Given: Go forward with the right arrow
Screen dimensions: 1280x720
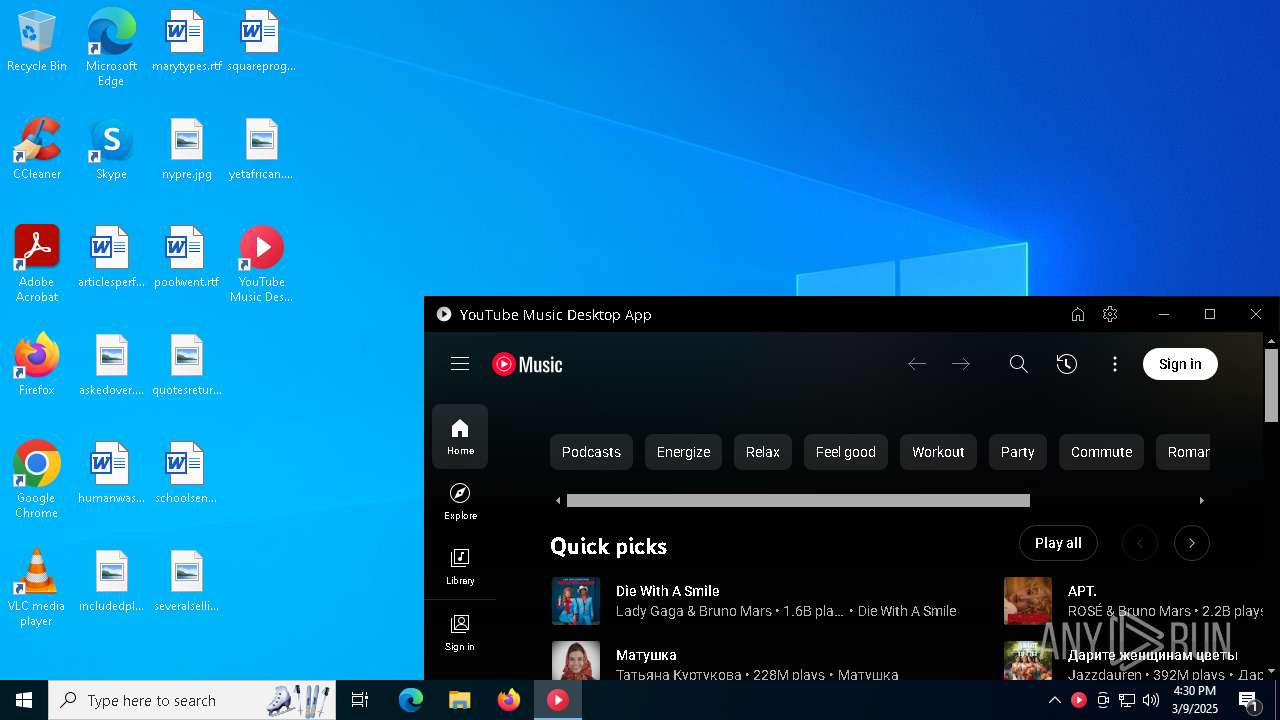Looking at the screenshot, I should coord(961,364).
